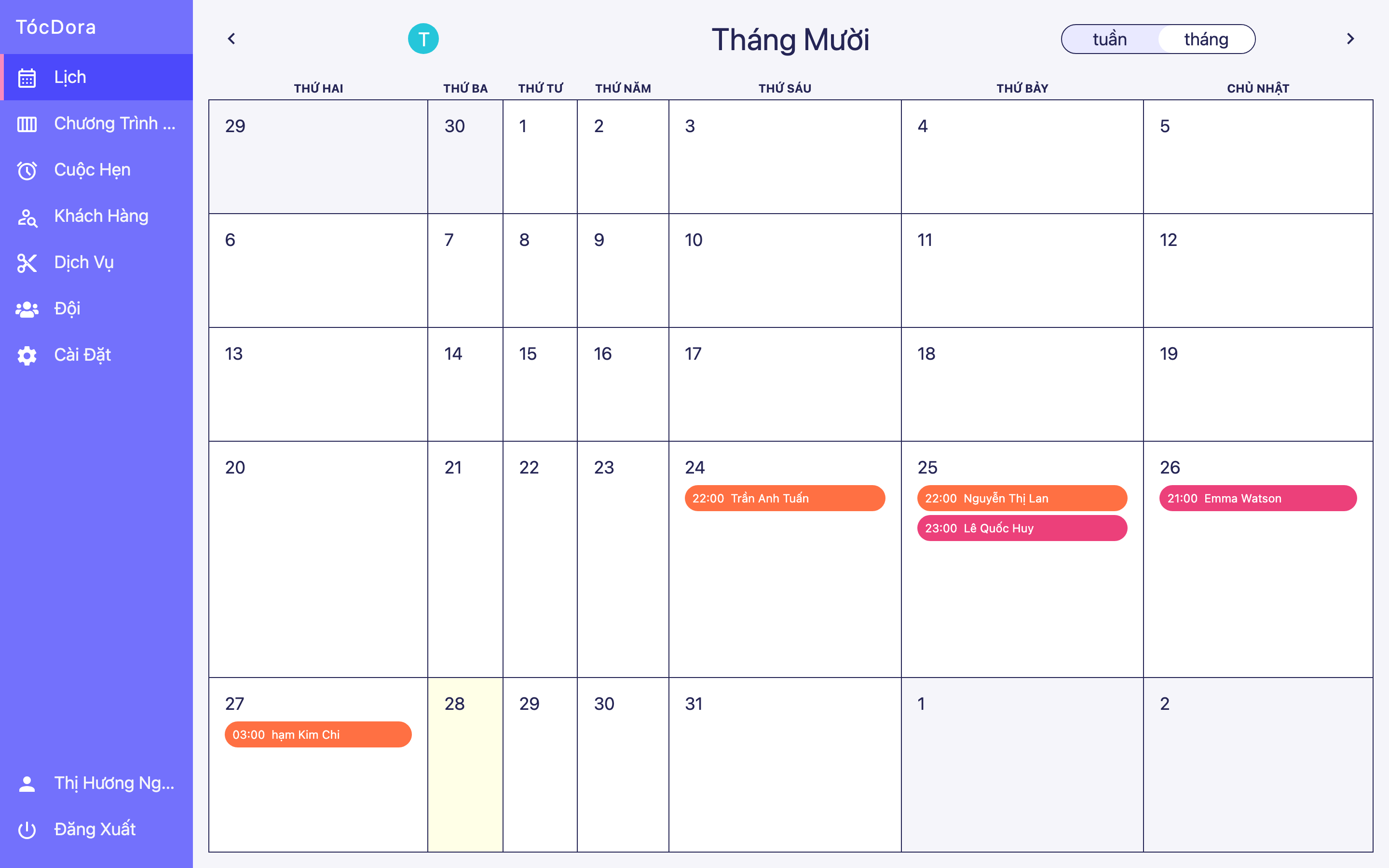
Task: Open the 21:00 Emma Watson appointment
Action: point(1257,498)
